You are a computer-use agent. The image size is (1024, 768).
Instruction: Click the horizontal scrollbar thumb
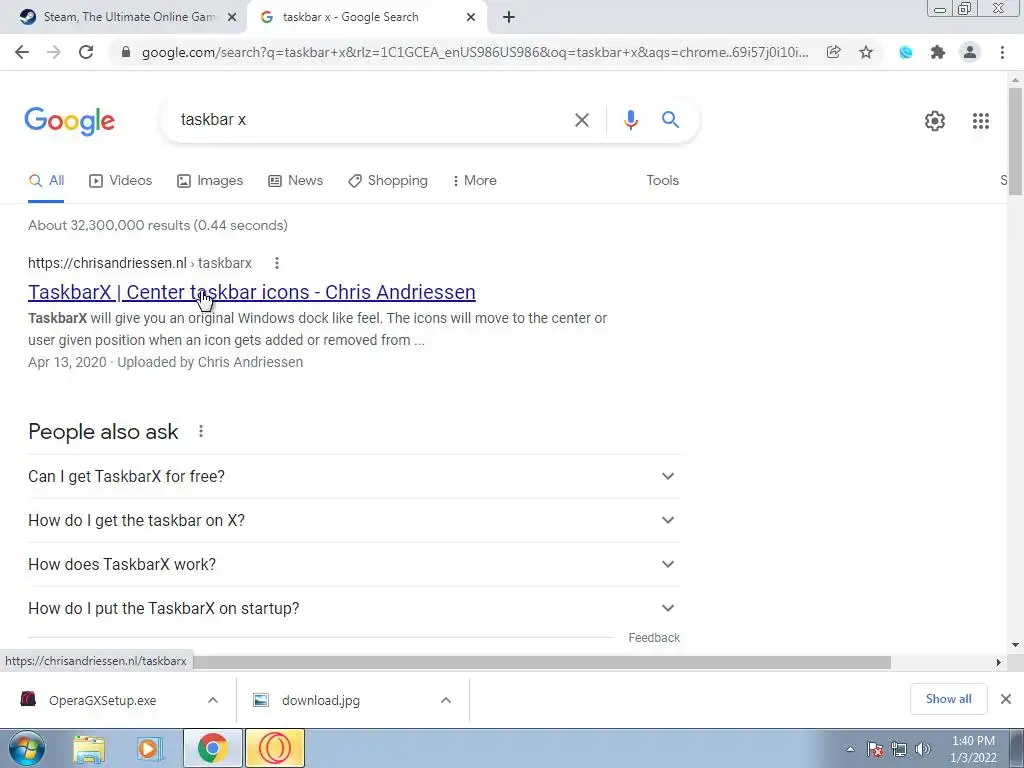tap(542, 663)
